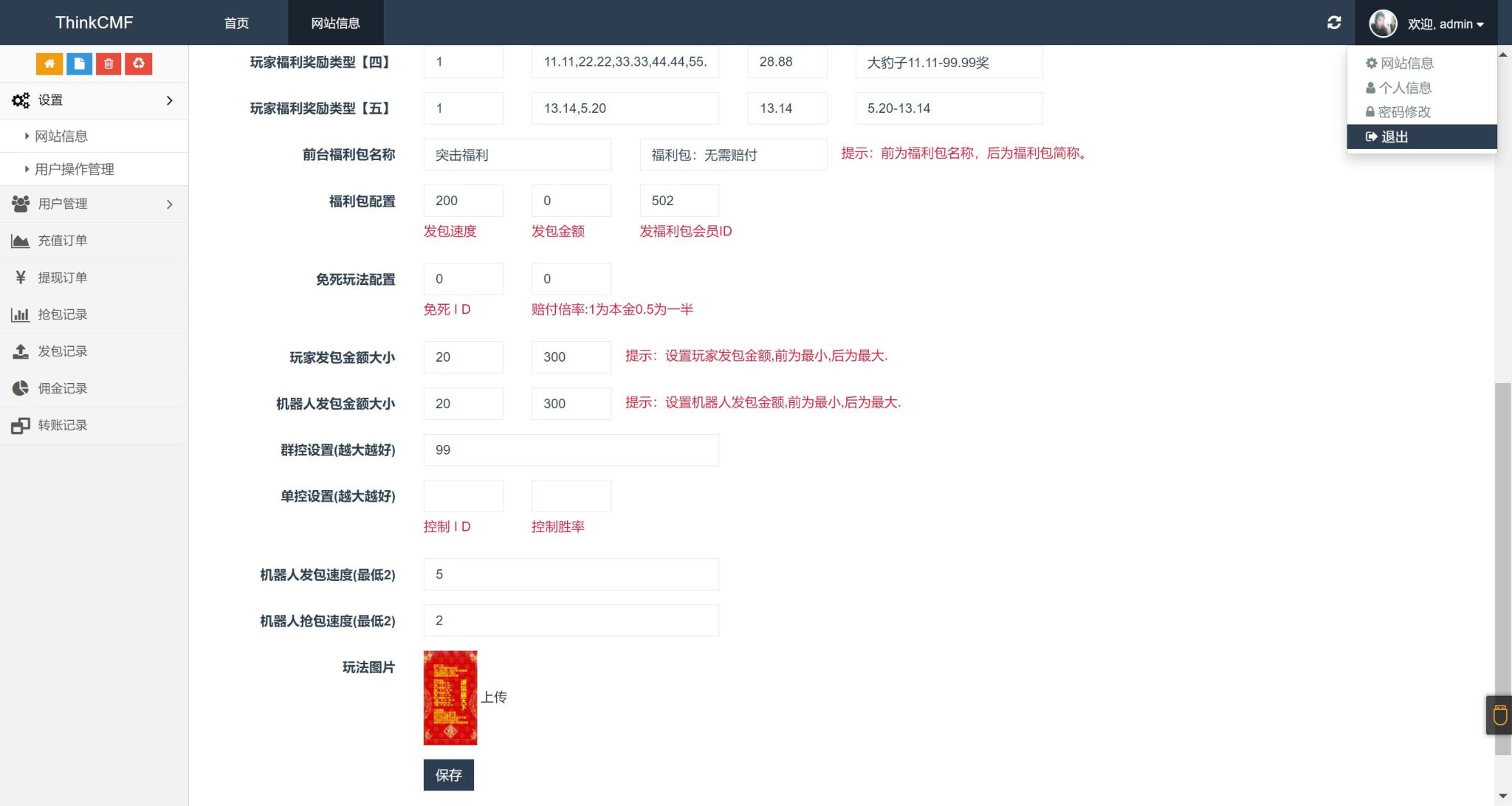The width and height of the screenshot is (1512, 806).
Task: Click the red 玩法图片 thumbnail
Action: coord(450,697)
